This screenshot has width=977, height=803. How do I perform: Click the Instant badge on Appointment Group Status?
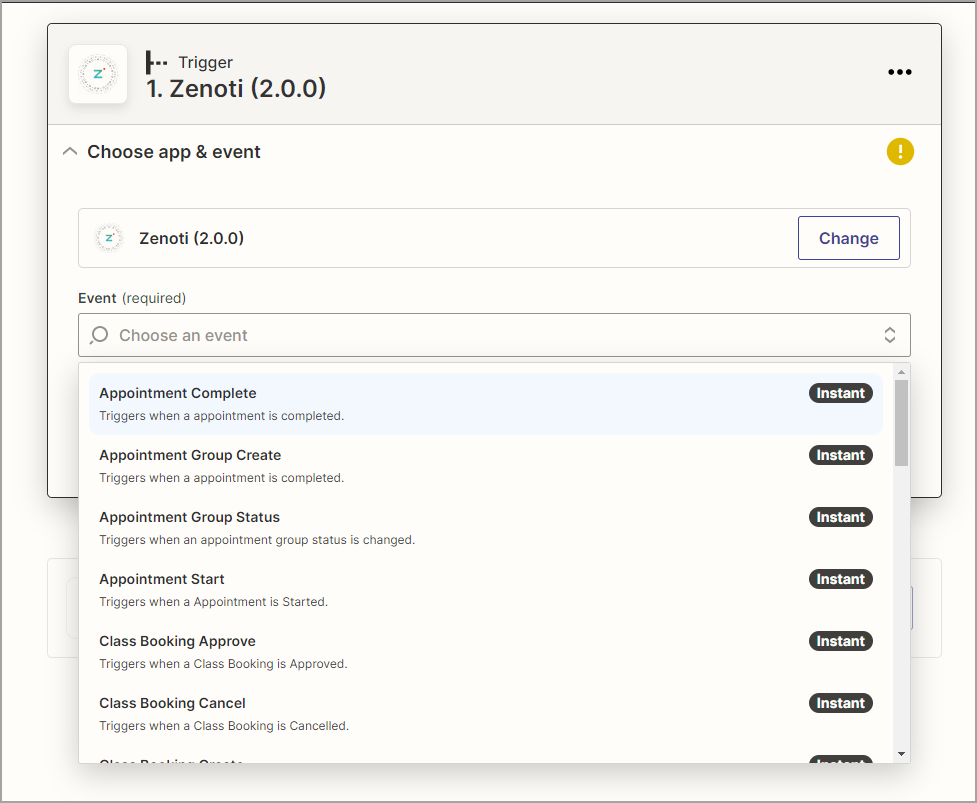pos(841,517)
